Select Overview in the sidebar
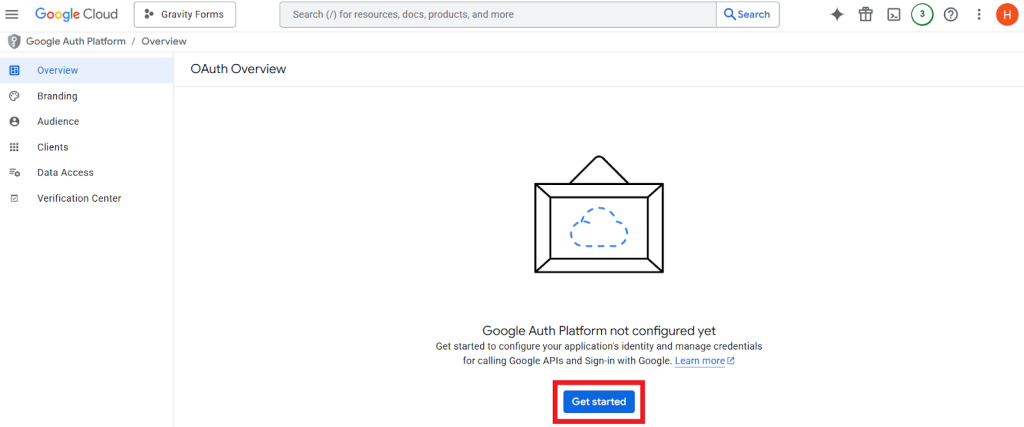This screenshot has height=427, width=1024. 86,70
